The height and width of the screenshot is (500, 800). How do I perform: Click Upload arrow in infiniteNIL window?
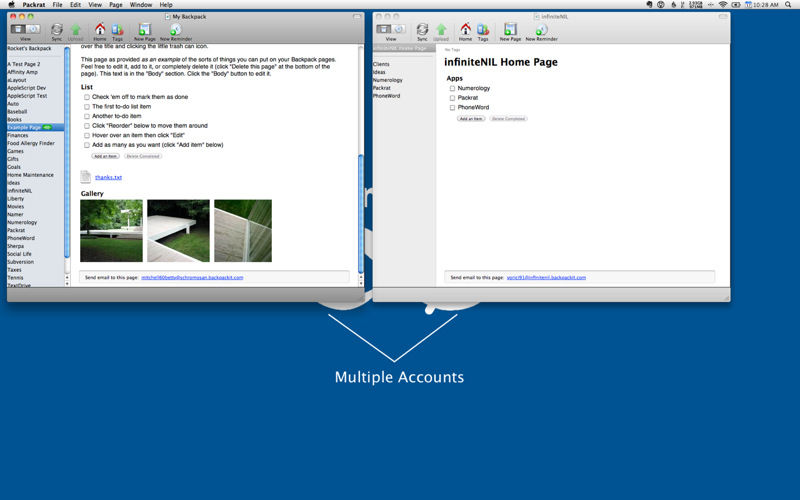pyautogui.click(x=441, y=30)
